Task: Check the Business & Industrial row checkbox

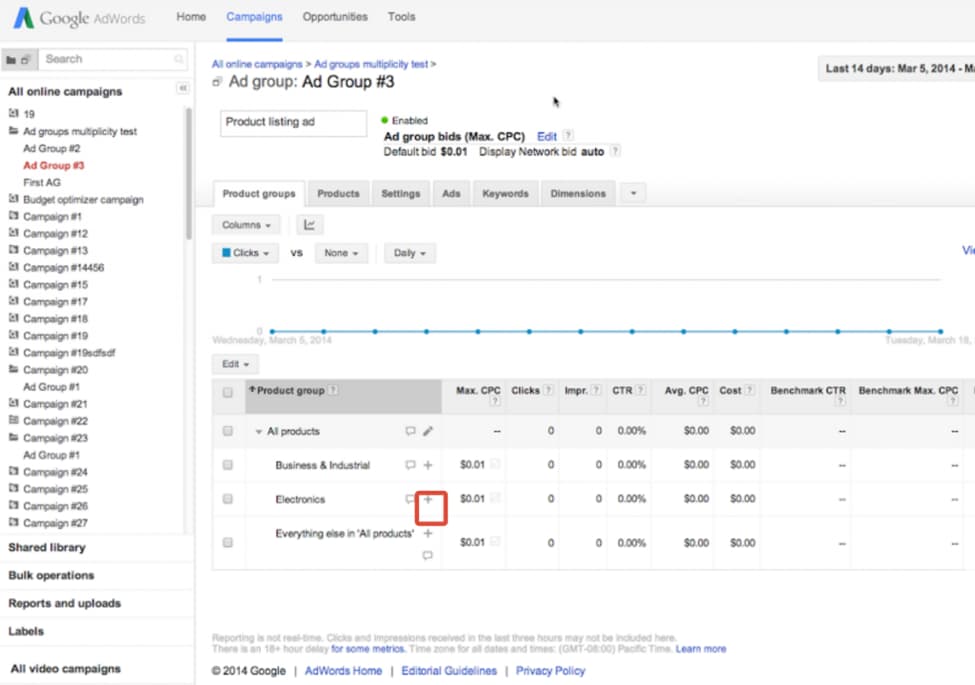Action: point(228,465)
